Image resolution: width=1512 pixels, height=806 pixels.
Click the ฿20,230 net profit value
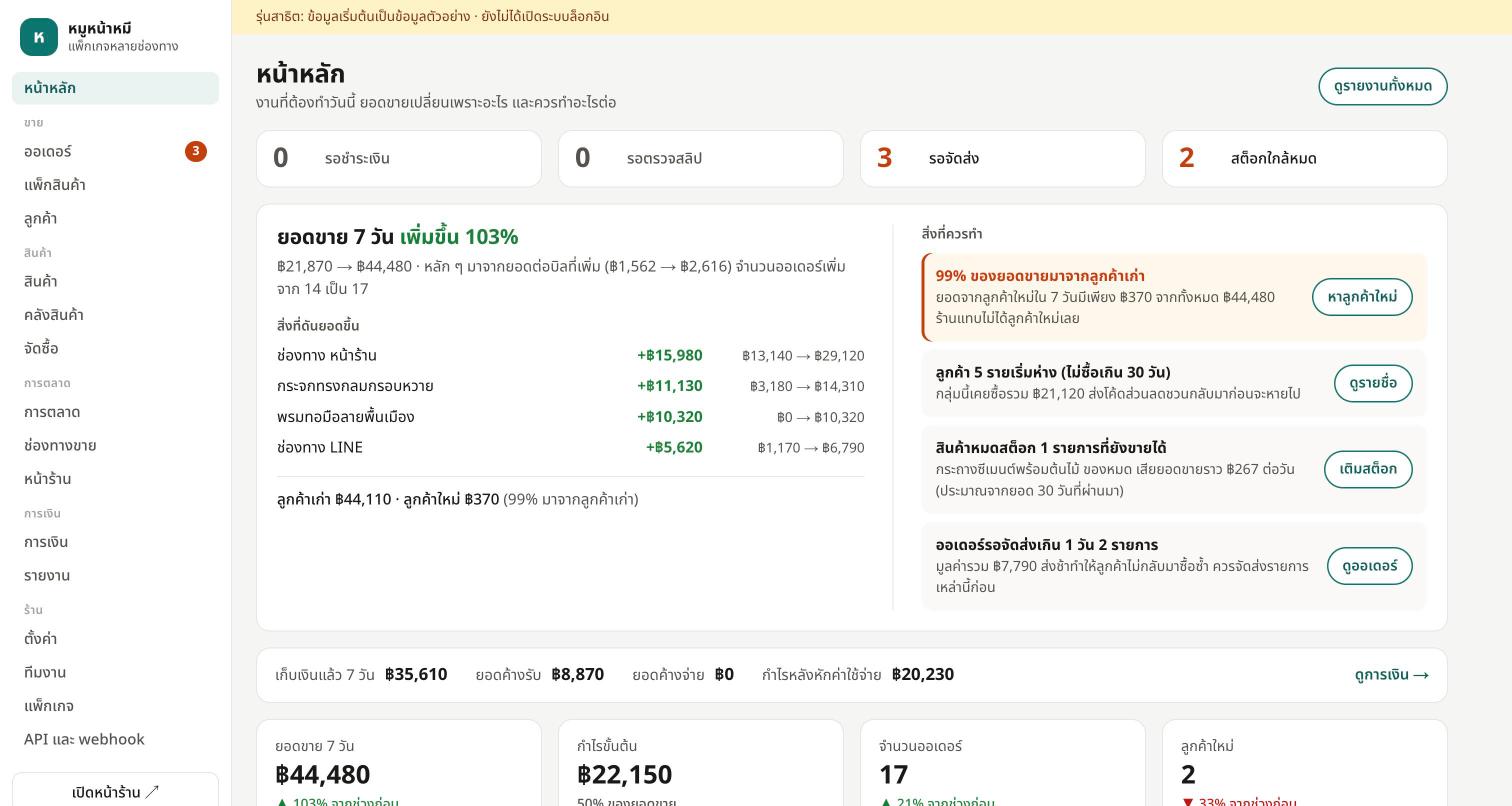pos(923,674)
